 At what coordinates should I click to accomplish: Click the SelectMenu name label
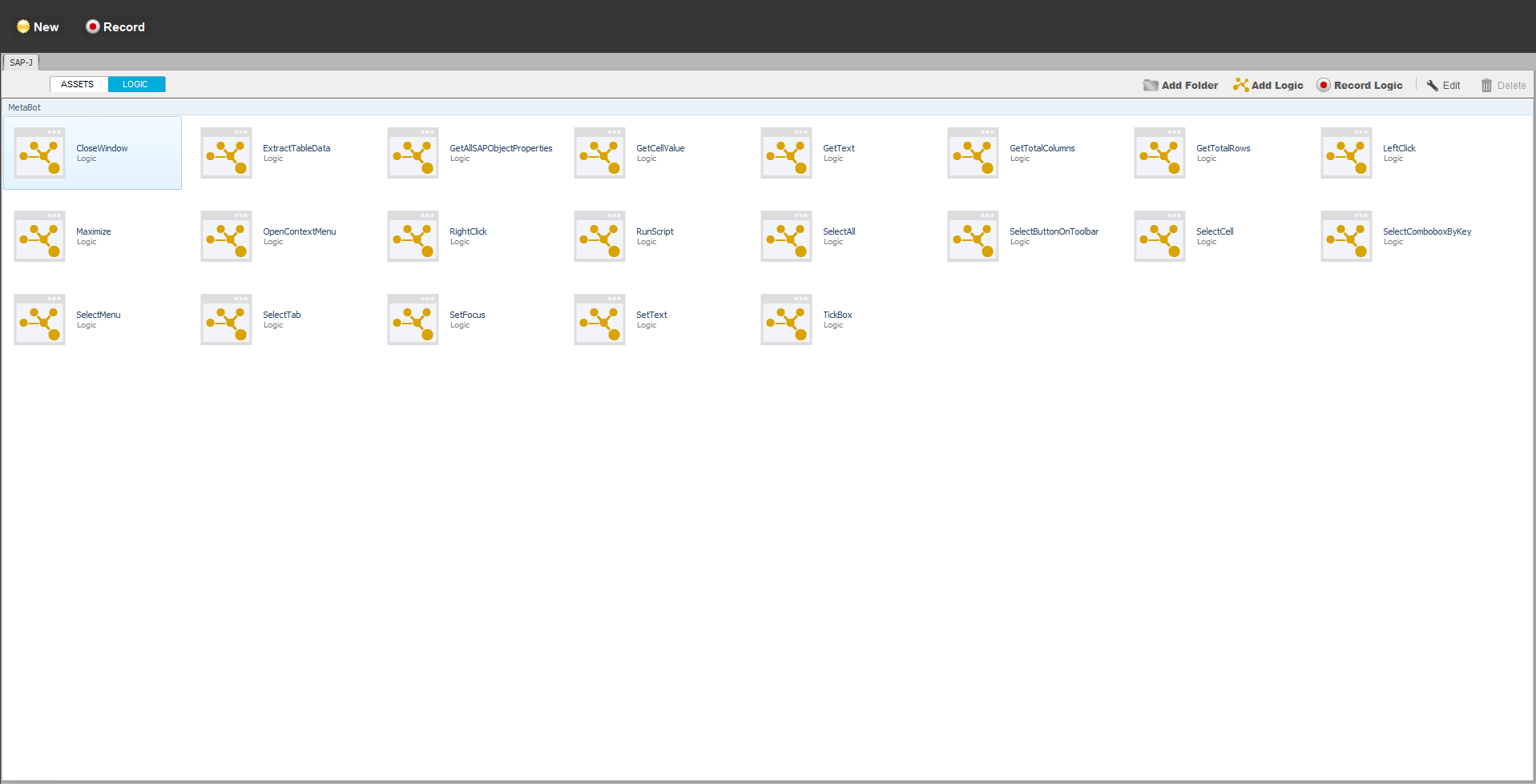click(99, 315)
